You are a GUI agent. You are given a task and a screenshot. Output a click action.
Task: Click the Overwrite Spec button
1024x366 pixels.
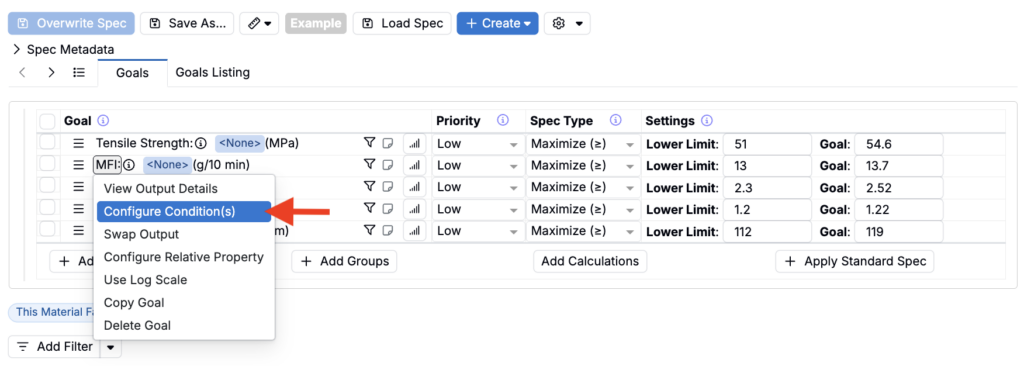coord(71,24)
